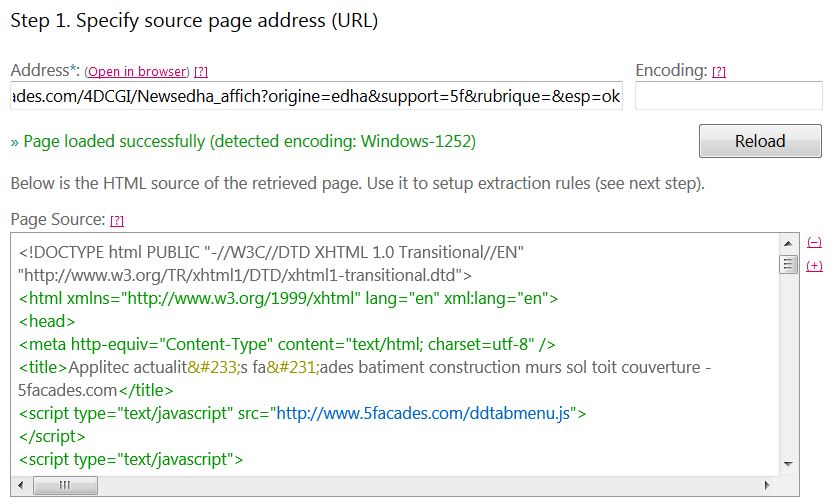Click the <head> line in page source
This screenshot has width=832, height=503.
coord(47,322)
